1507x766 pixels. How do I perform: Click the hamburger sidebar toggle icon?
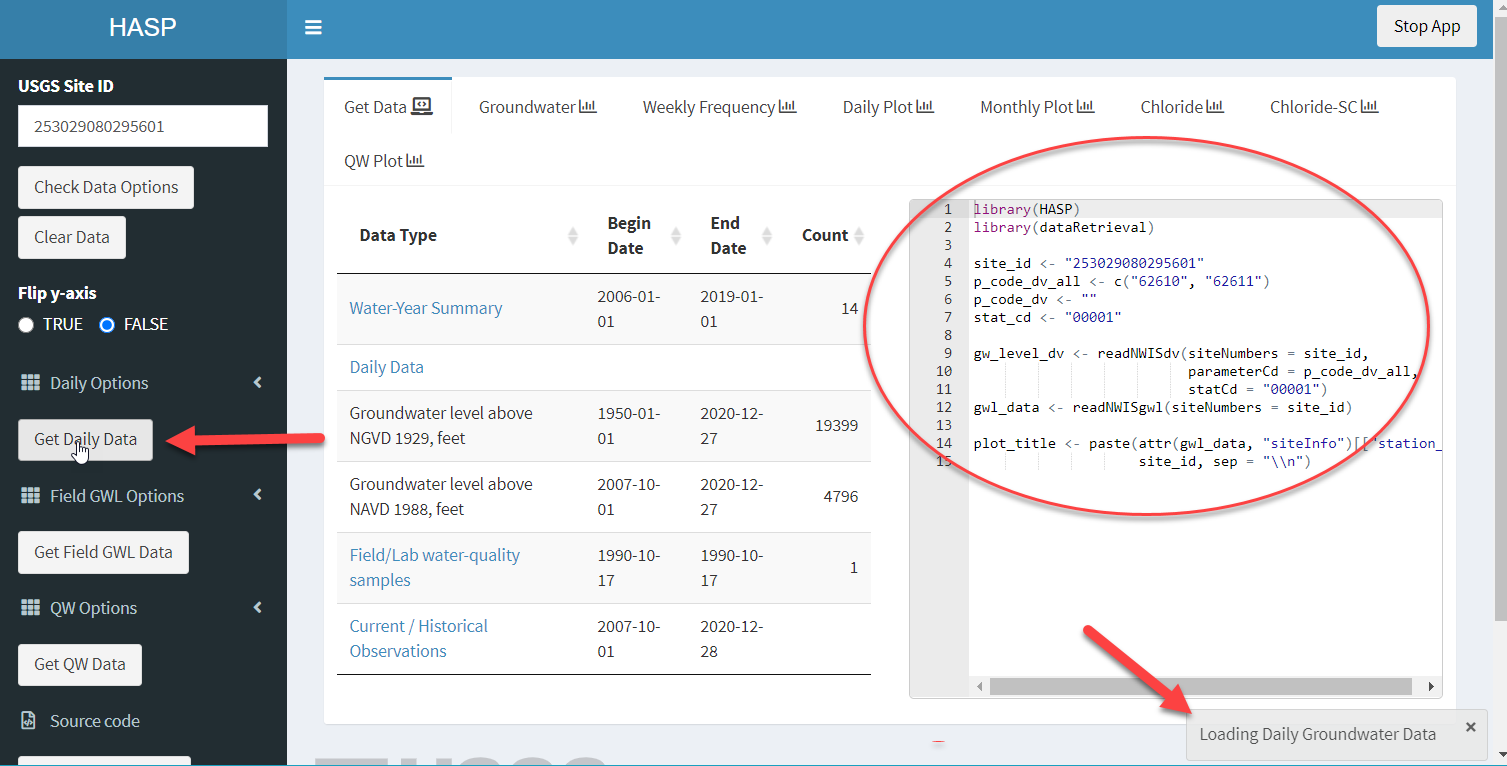[313, 28]
